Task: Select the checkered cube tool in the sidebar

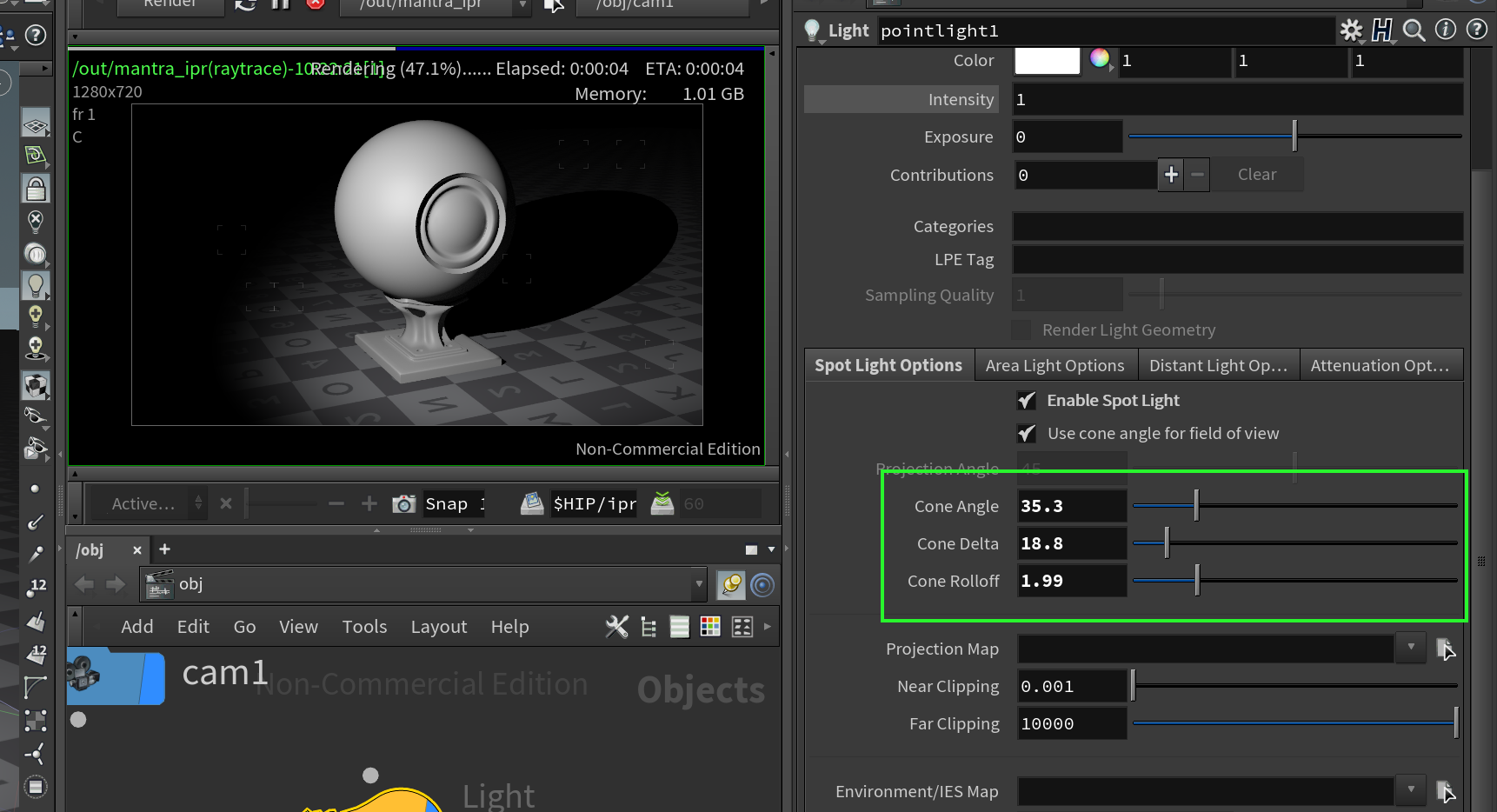Action: (x=36, y=385)
